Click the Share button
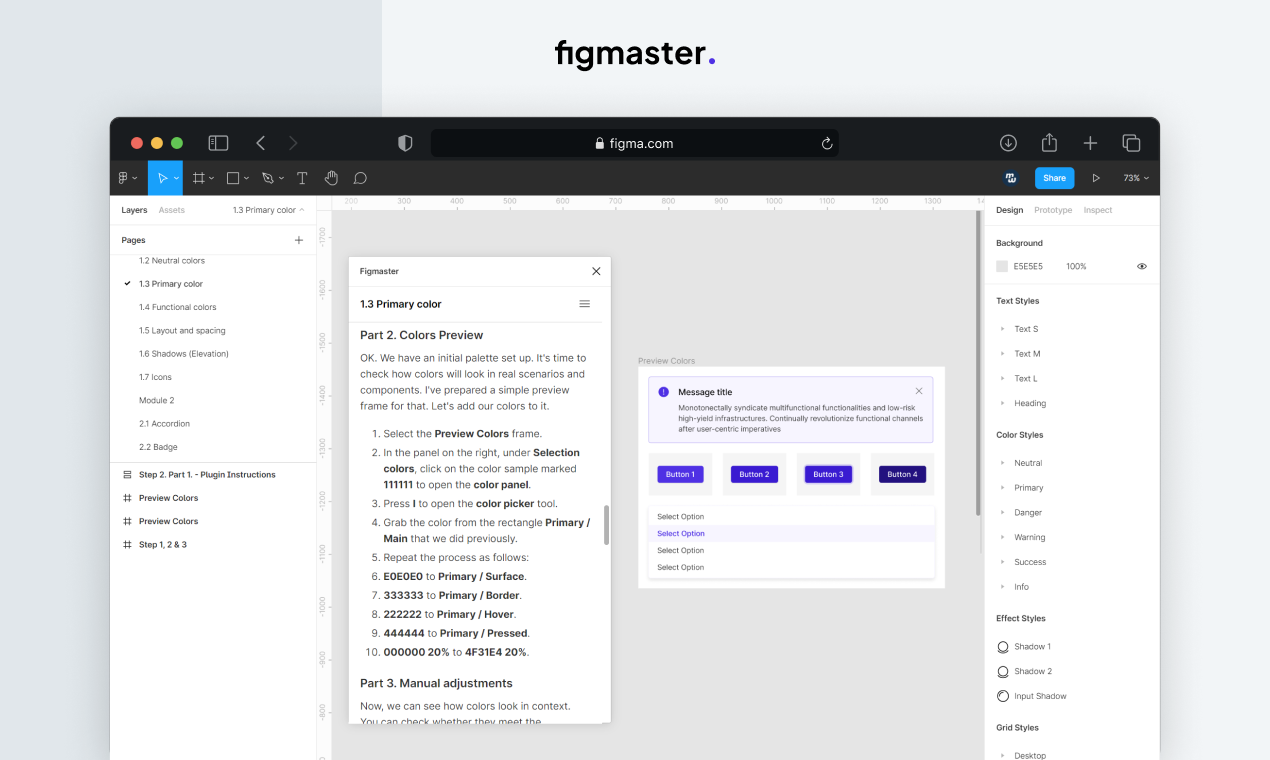 coord(1054,177)
